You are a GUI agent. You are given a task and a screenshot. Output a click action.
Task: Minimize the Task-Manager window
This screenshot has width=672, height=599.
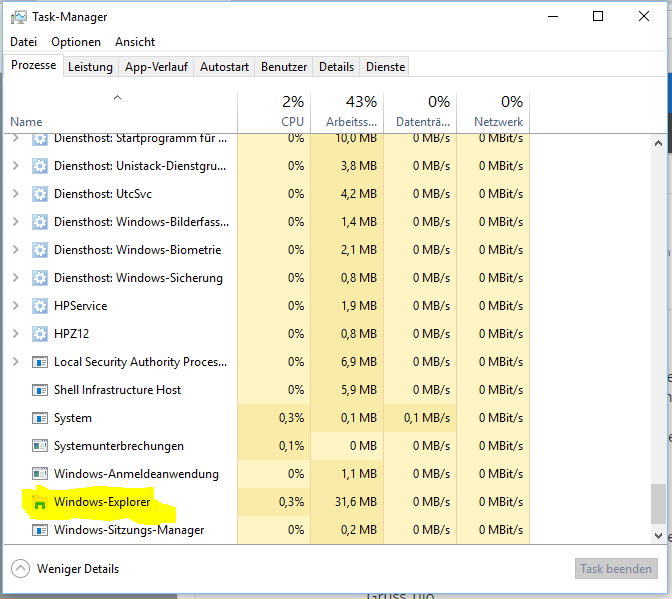pos(553,17)
